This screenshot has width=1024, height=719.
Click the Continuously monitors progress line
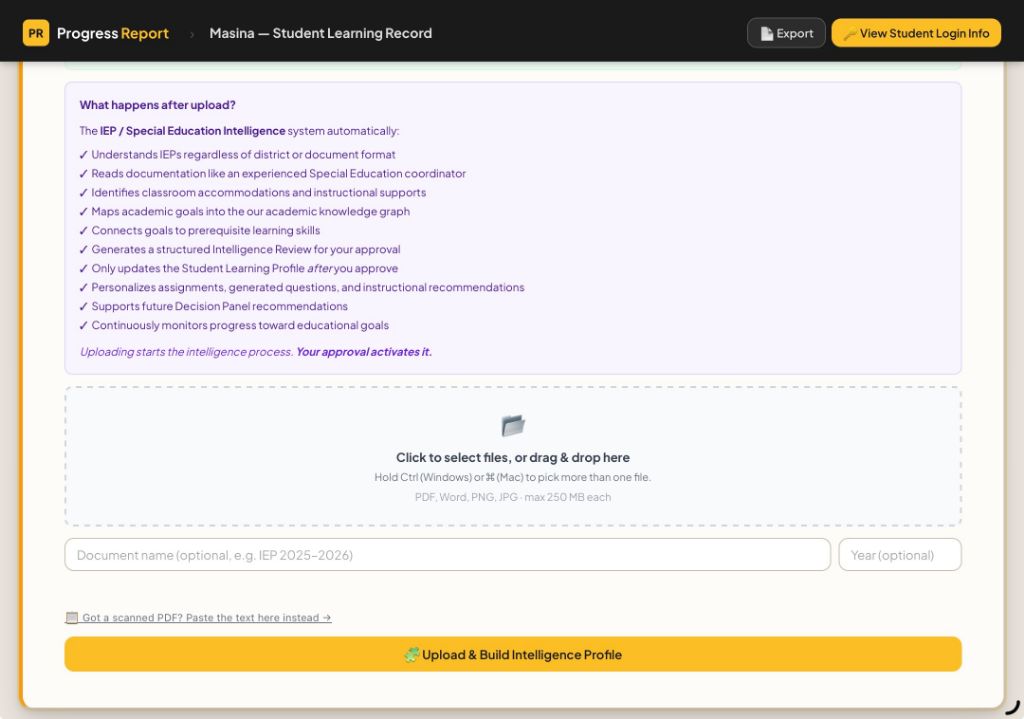click(x=234, y=325)
